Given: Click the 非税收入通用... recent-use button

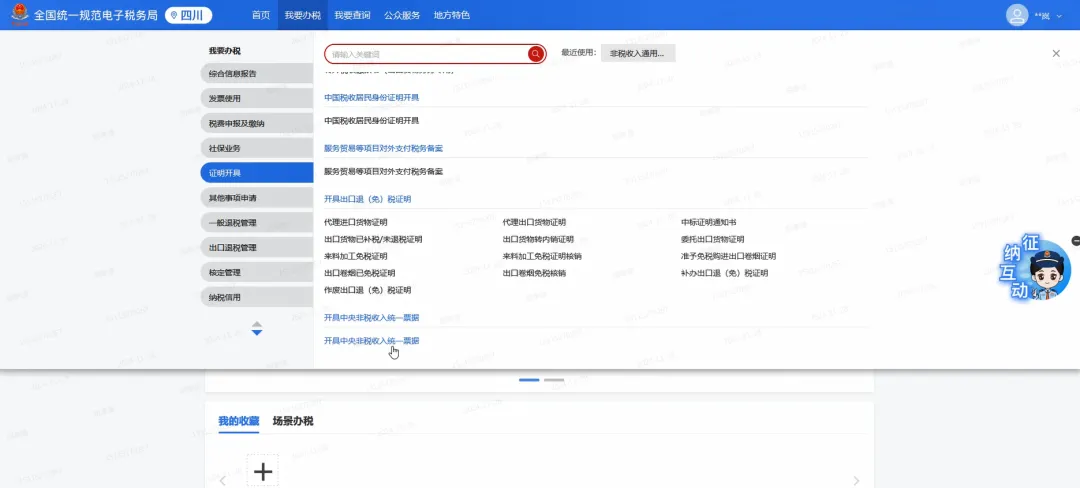Looking at the screenshot, I should click(637, 53).
